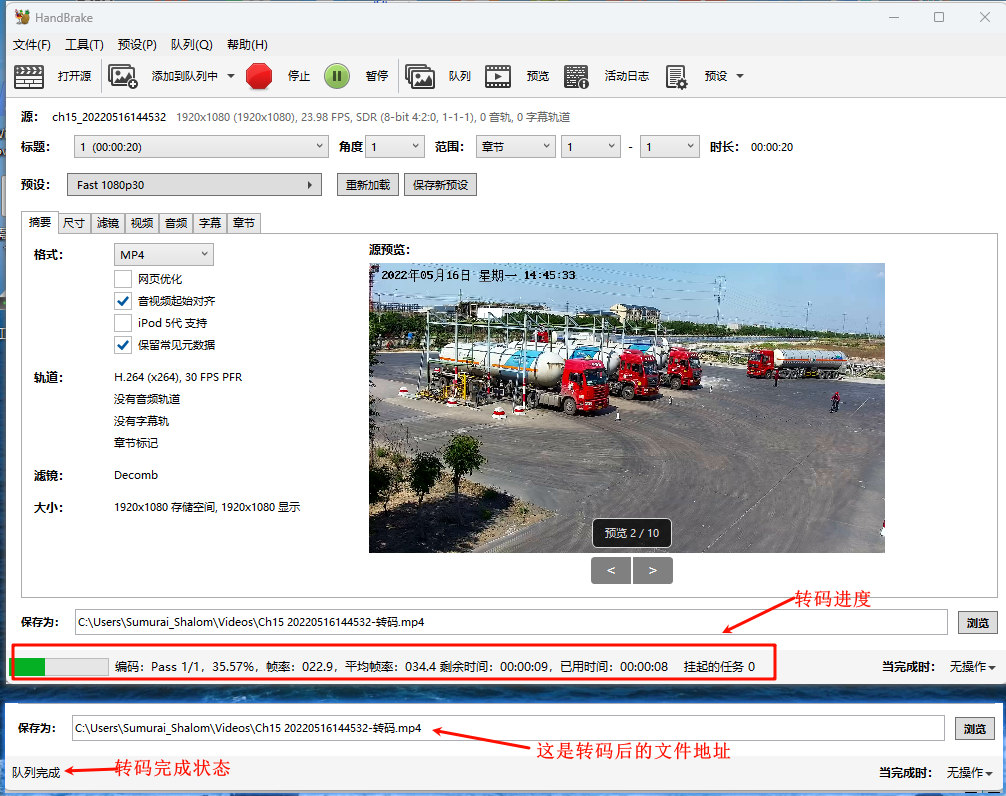Switch to the 音频 tab
The height and width of the screenshot is (796, 1006).
pos(176,223)
